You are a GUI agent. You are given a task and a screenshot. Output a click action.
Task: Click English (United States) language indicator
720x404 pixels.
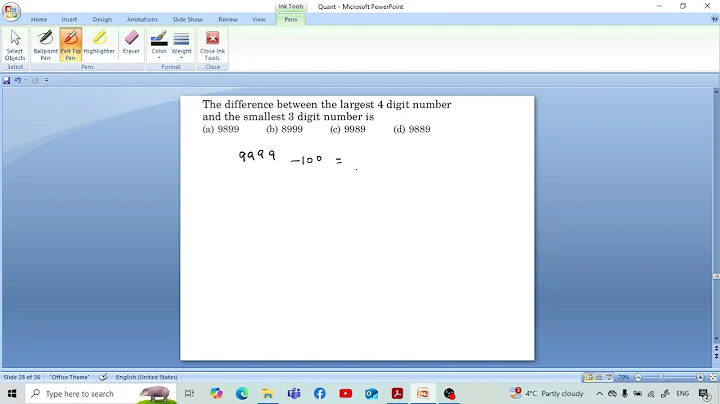tap(146, 377)
